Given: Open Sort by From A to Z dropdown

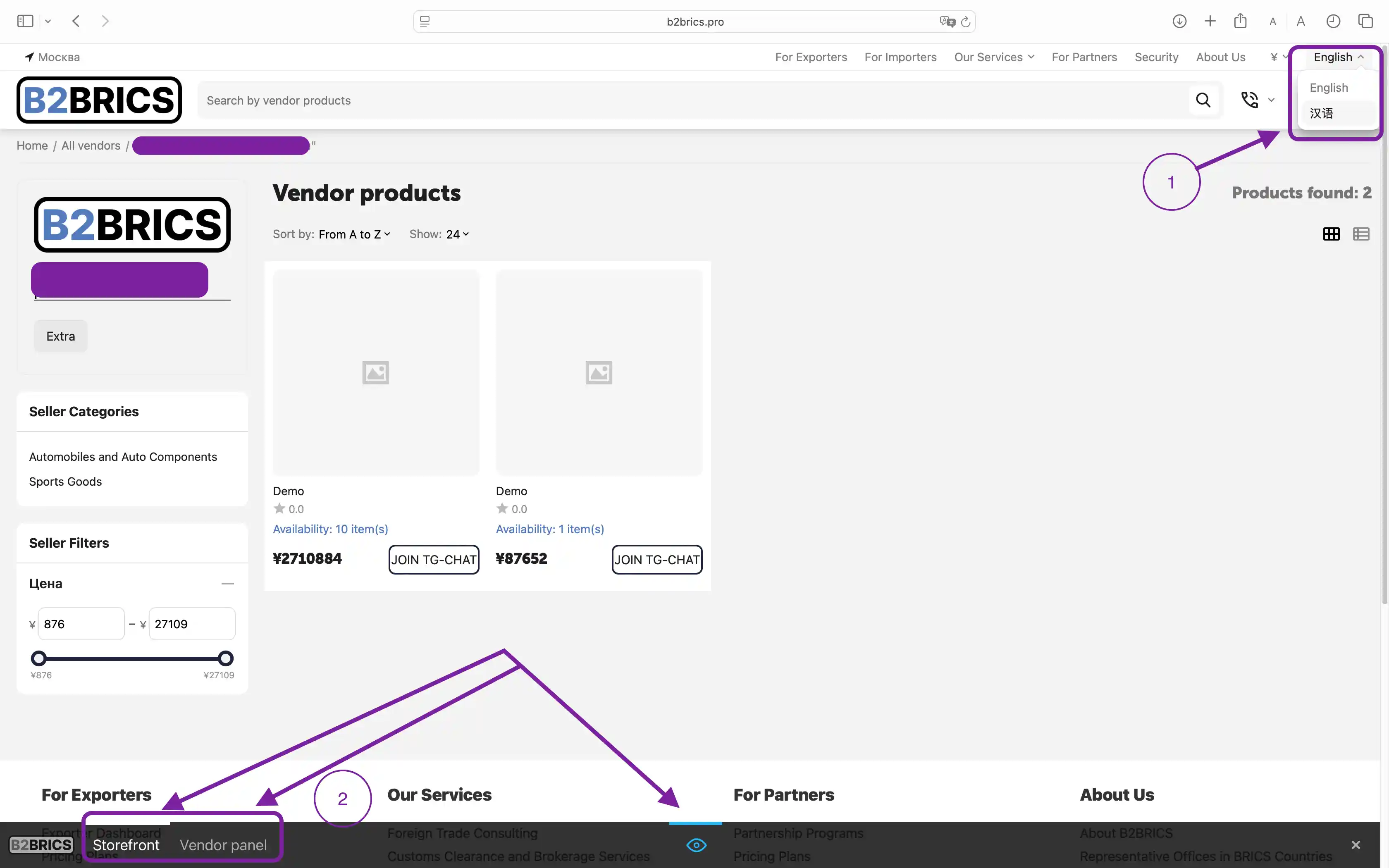Looking at the screenshot, I should [354, 234].
